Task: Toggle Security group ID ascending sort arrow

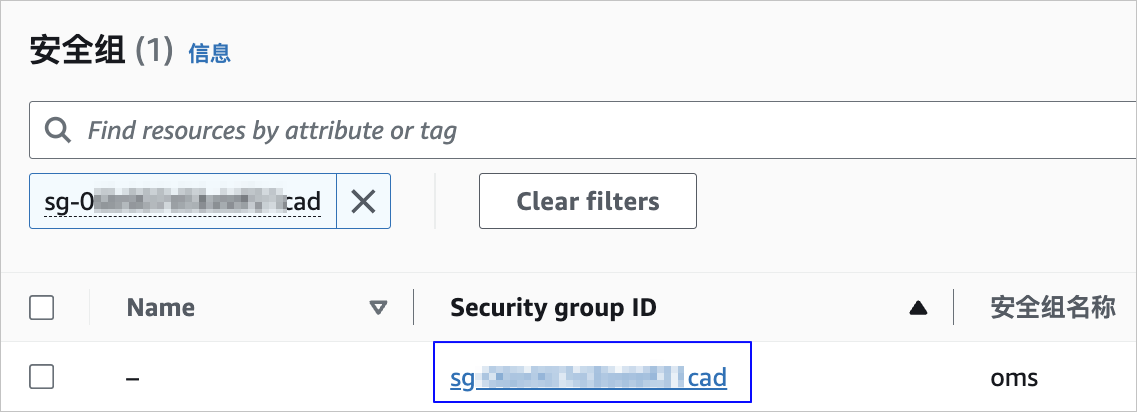Action: point(918,308)
